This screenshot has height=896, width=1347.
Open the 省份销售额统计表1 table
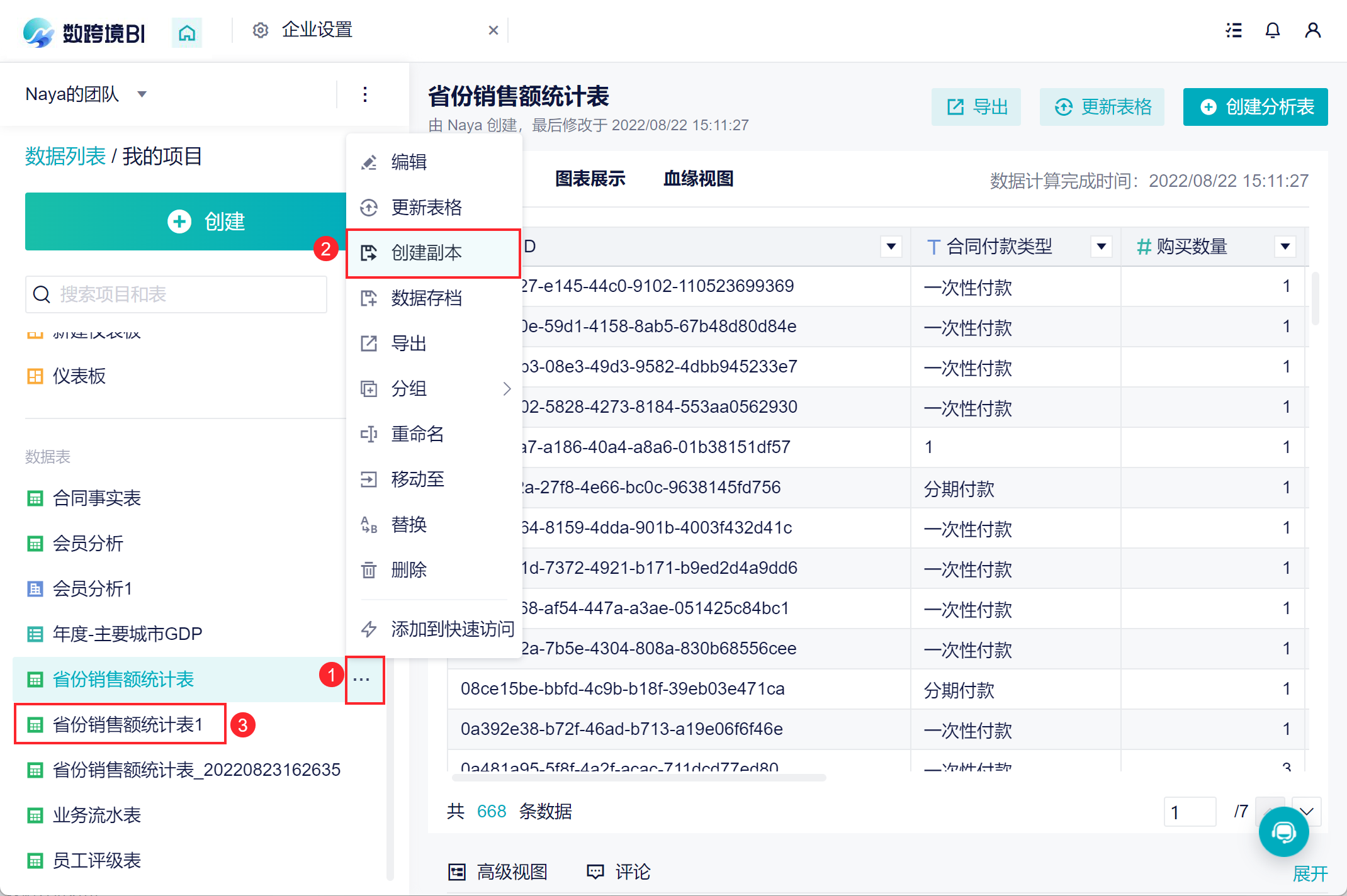click(x=128, y=725)
